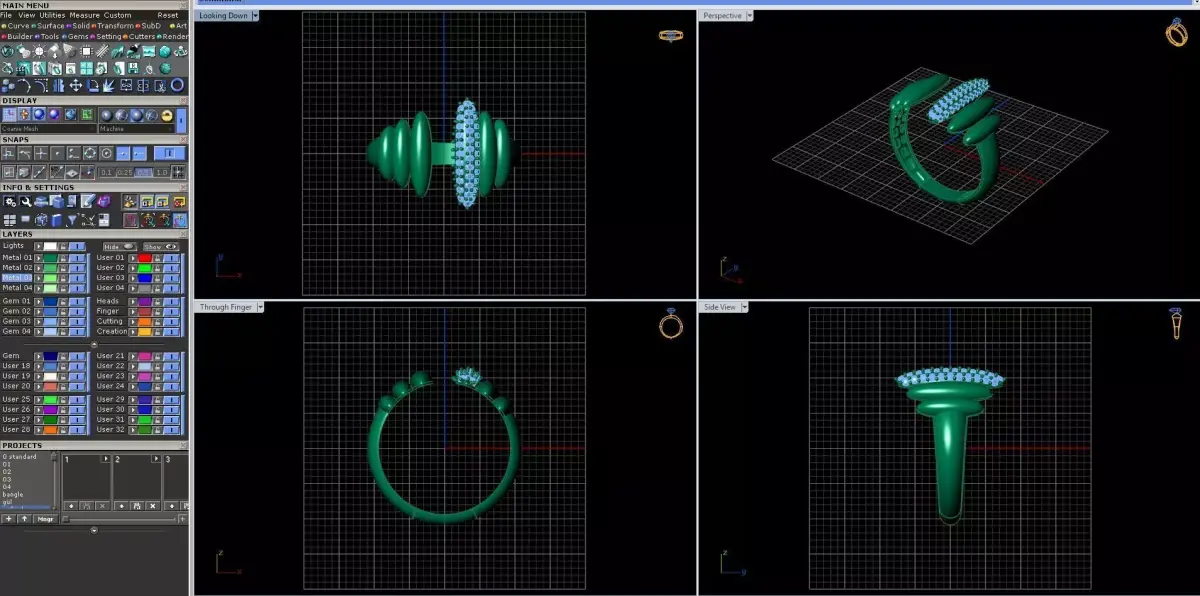Add a new project with plus button
The width and height of the screenshot is (1200, 596).
click(9, 519)
